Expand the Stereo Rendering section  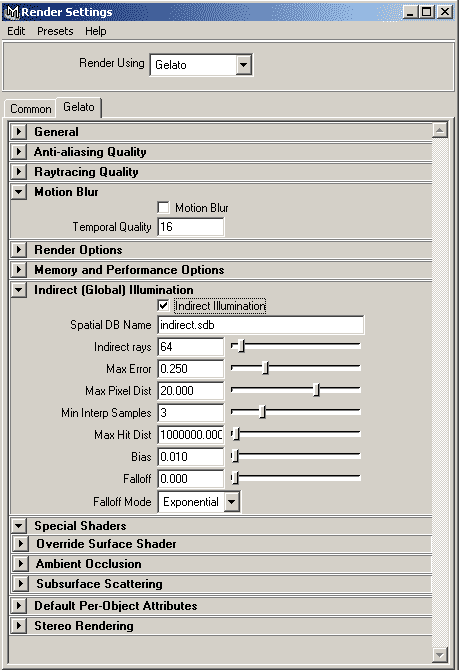coord(18,626)
